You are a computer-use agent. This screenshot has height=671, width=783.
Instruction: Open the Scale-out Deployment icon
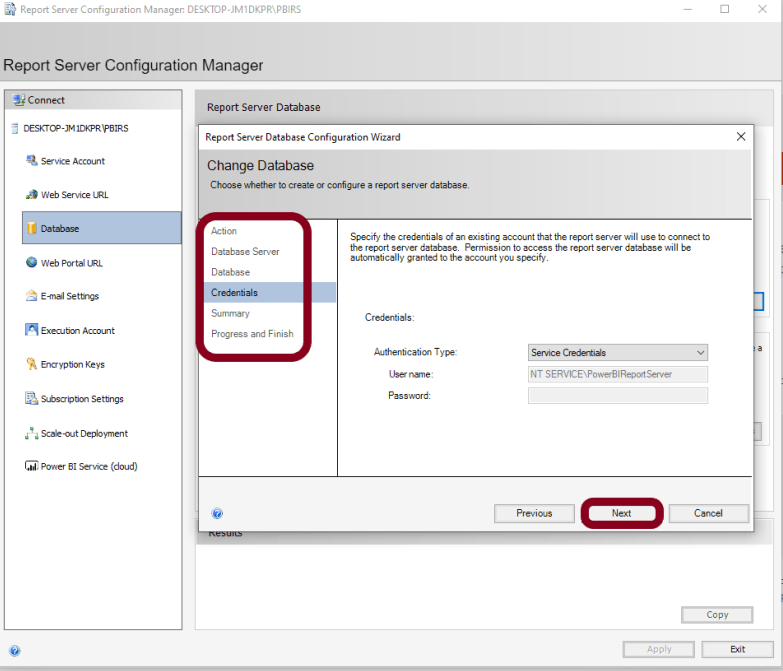point(32,434)
